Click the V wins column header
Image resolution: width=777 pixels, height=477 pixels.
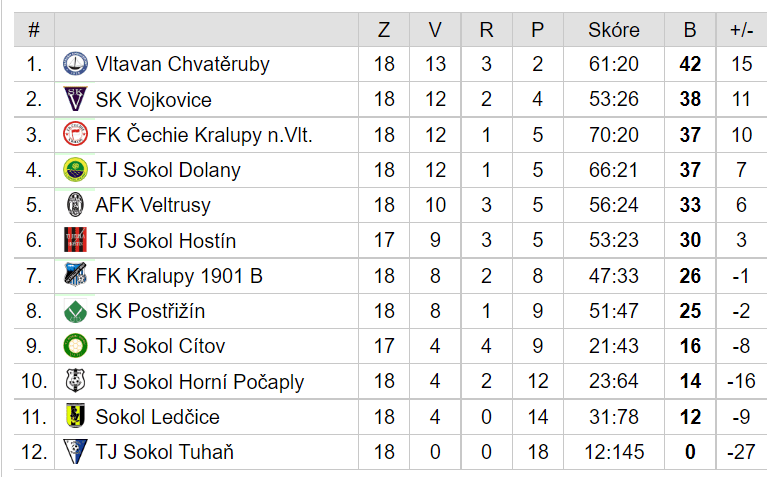(x=435, y=30)
